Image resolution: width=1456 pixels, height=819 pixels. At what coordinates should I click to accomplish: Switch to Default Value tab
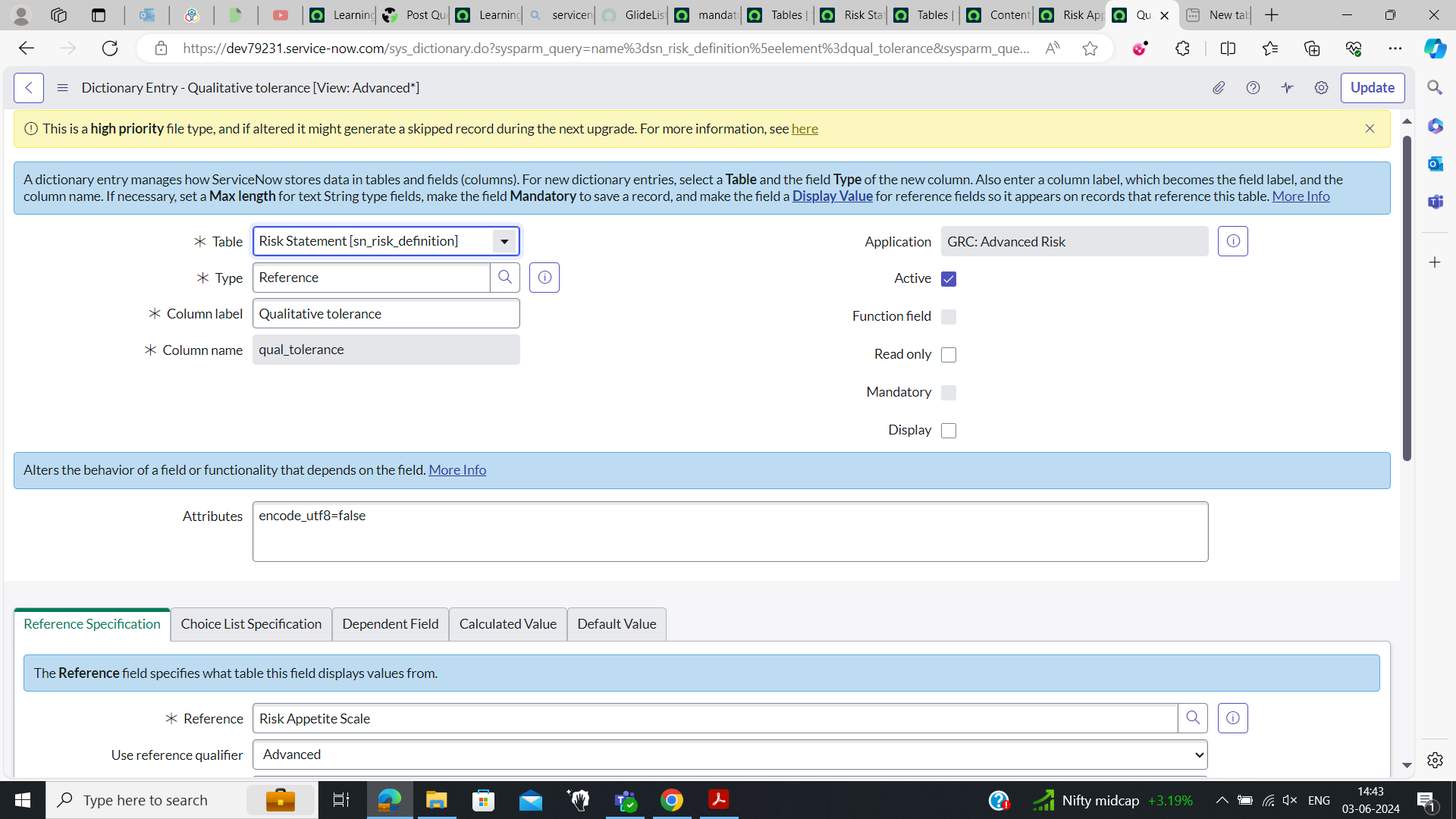pyautogui.click(x=617, y=624)
